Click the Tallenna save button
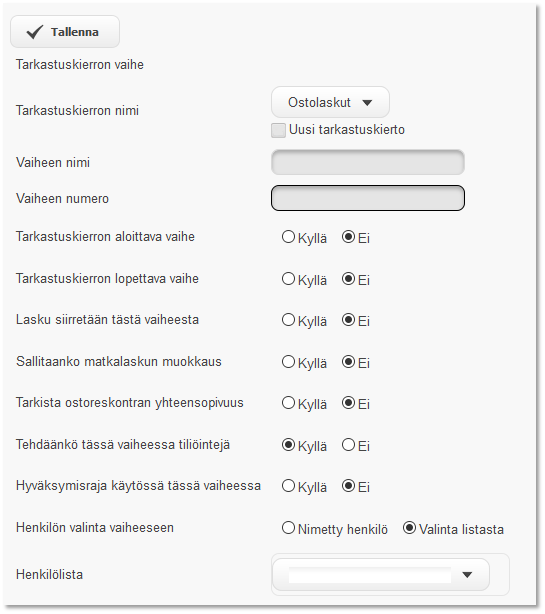This screenshot has width=545, height=614. [x=65, y=32]
